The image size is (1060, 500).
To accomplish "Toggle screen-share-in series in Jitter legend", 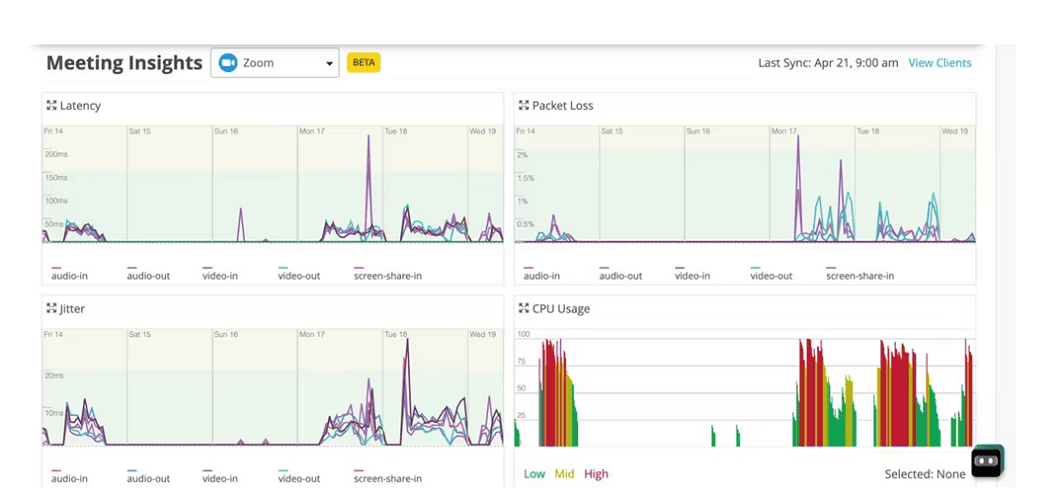I will 387,478.
